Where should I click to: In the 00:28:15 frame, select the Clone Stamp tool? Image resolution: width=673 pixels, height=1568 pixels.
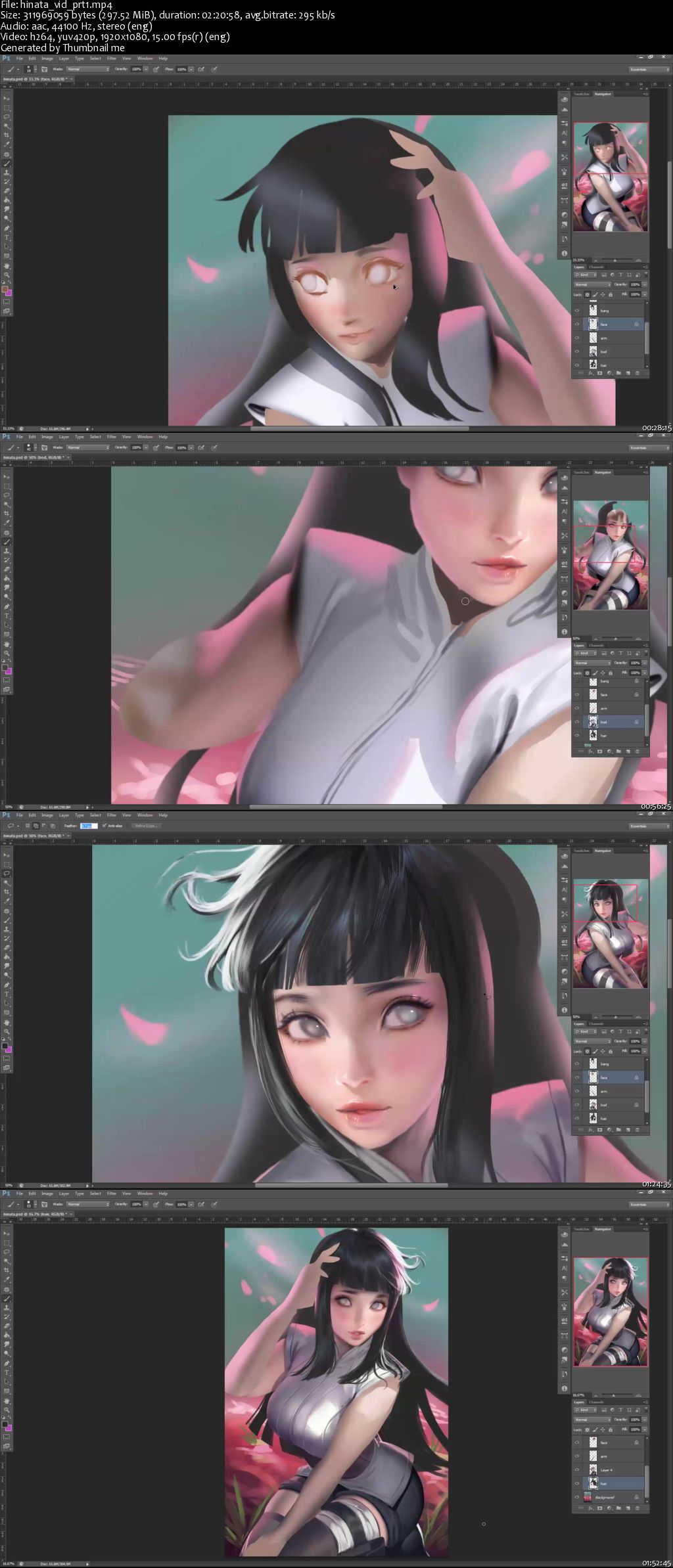pos(7,173)
